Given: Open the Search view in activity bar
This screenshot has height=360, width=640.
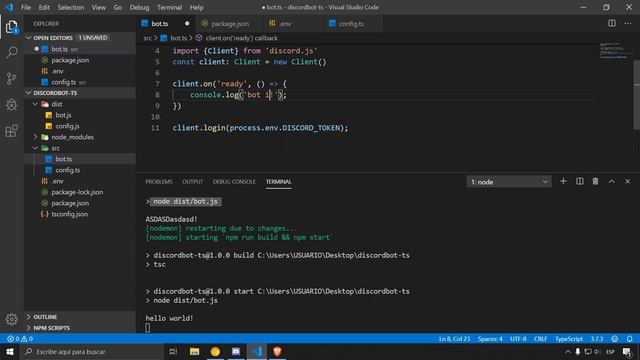Looking at the screenshot, I should click(x=12, y=53).
